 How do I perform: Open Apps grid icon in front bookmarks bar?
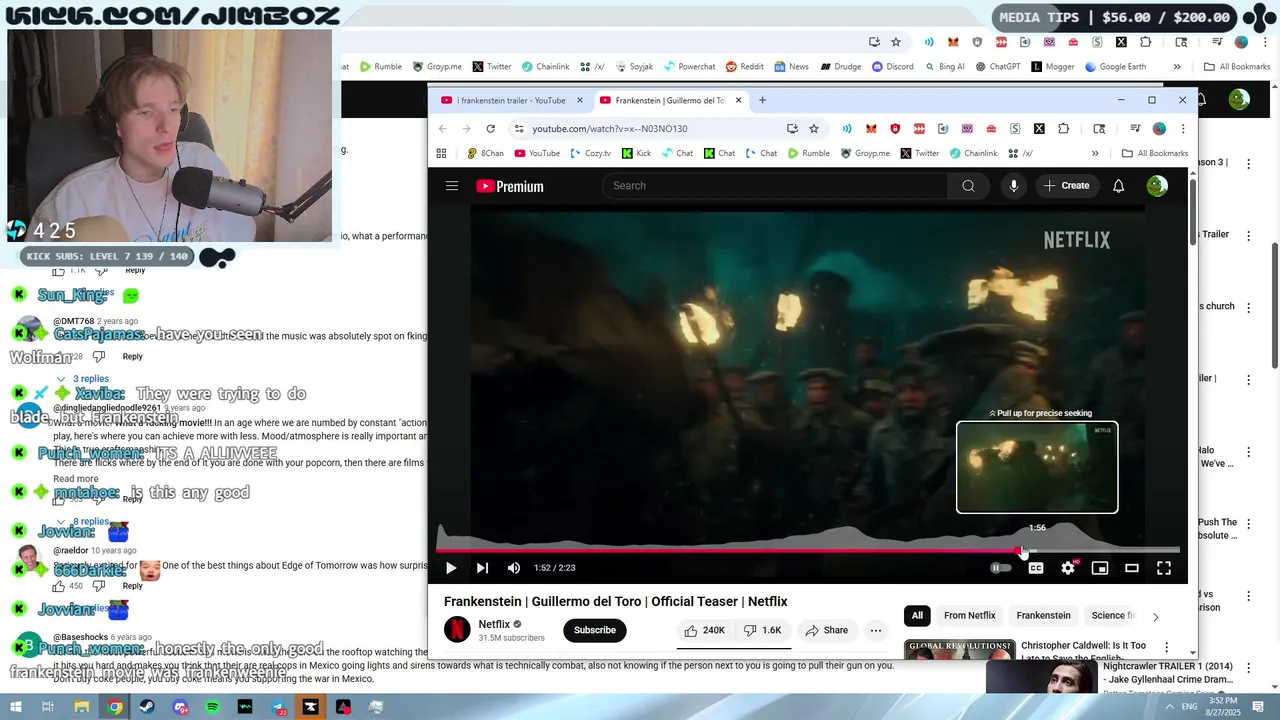pyautogui.click(x=441, y=153)
